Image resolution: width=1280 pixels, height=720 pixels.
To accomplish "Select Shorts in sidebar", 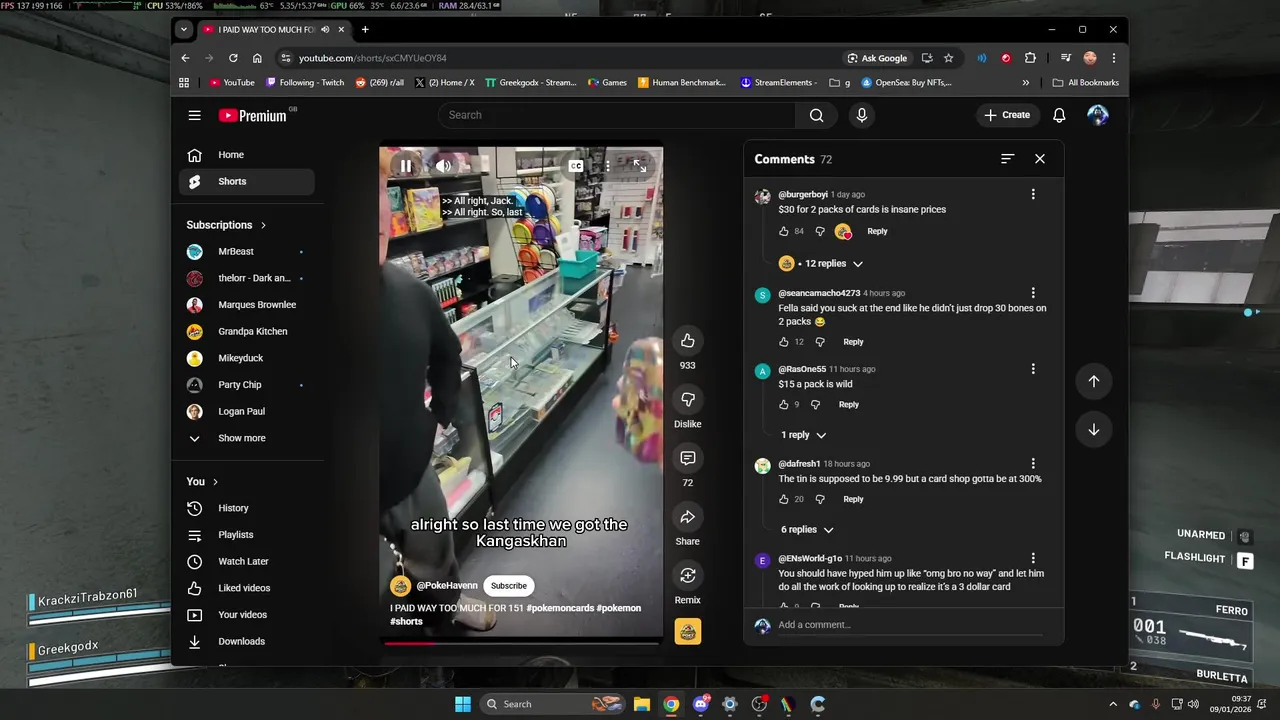I will pos(246,182).
